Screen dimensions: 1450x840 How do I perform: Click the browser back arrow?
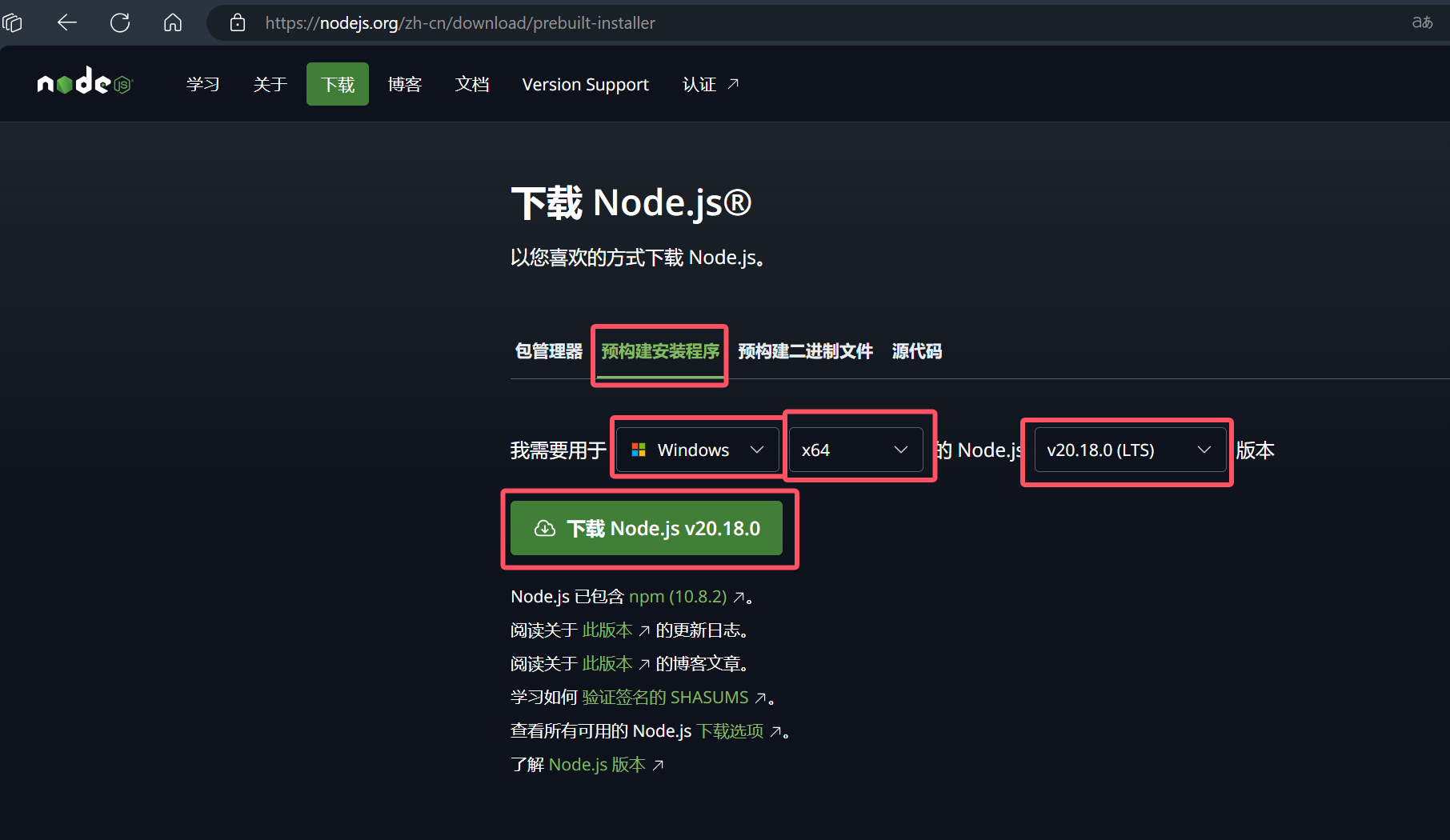coord(67,23)
